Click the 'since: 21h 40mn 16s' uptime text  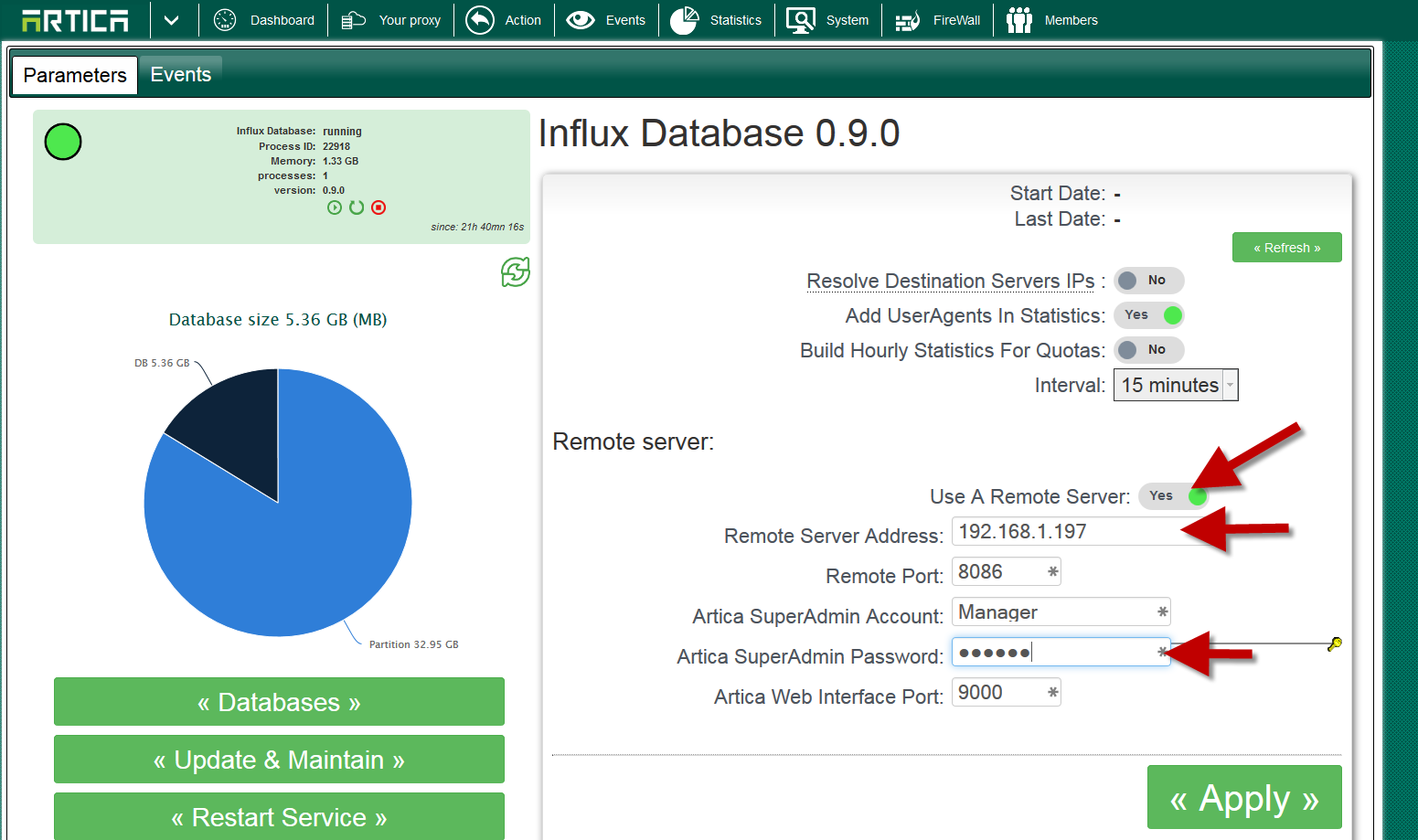(477, 227)
